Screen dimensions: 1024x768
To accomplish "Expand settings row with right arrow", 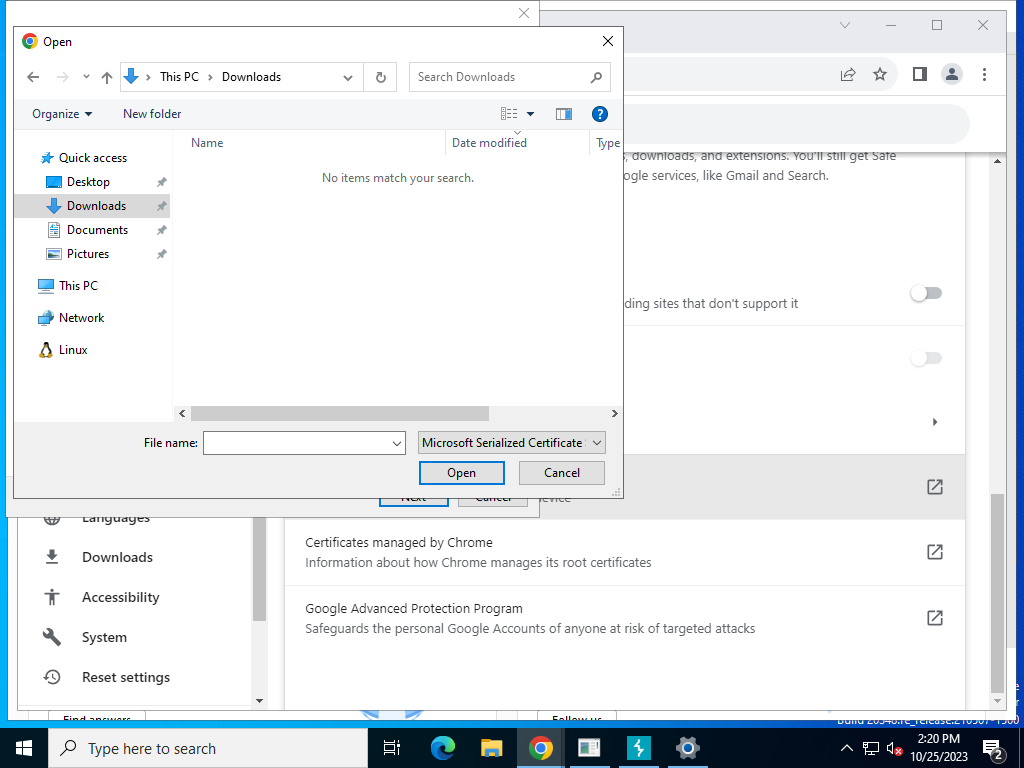I will coord(935,422).
